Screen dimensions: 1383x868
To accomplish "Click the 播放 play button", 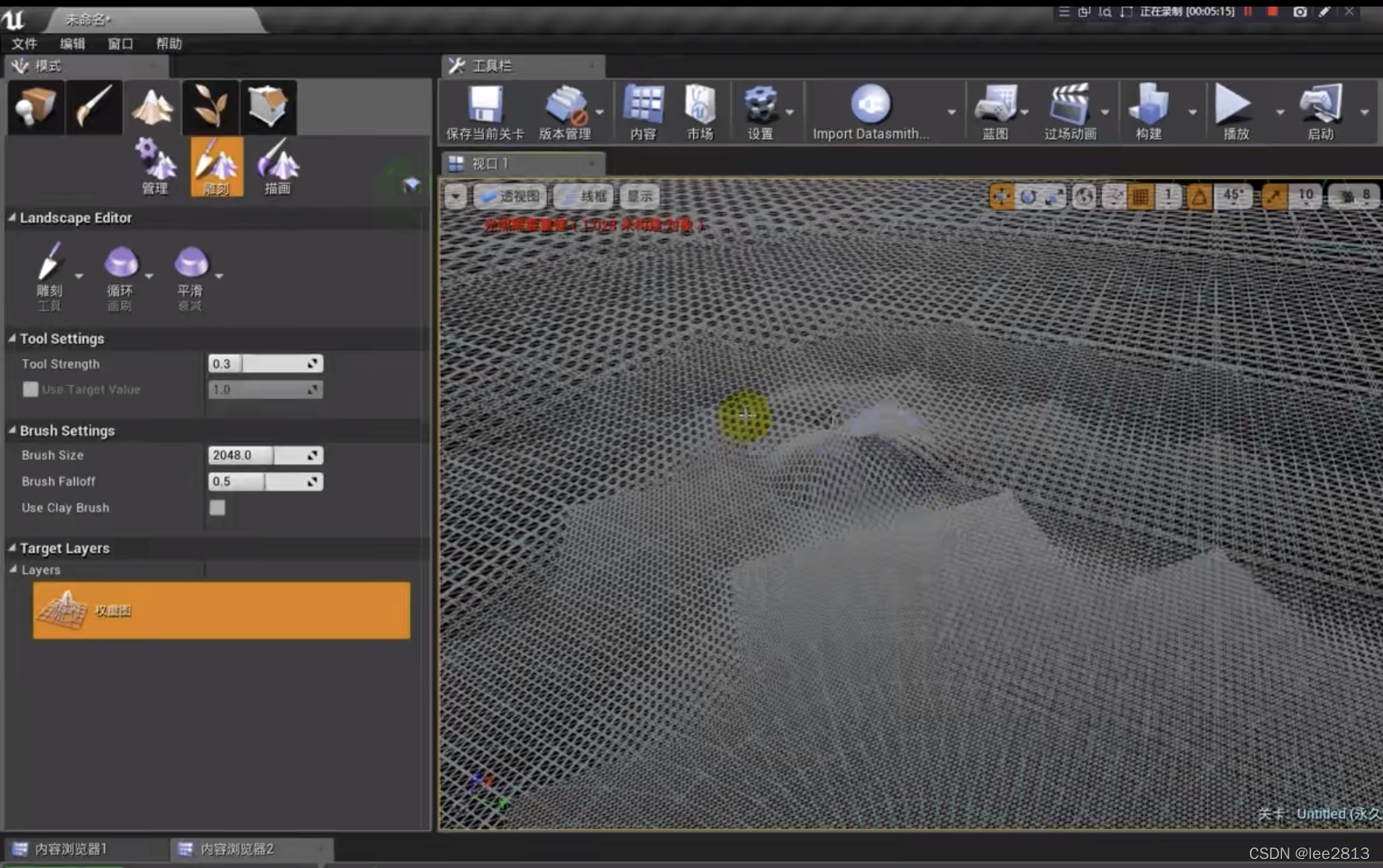I will pos(1234,113).
